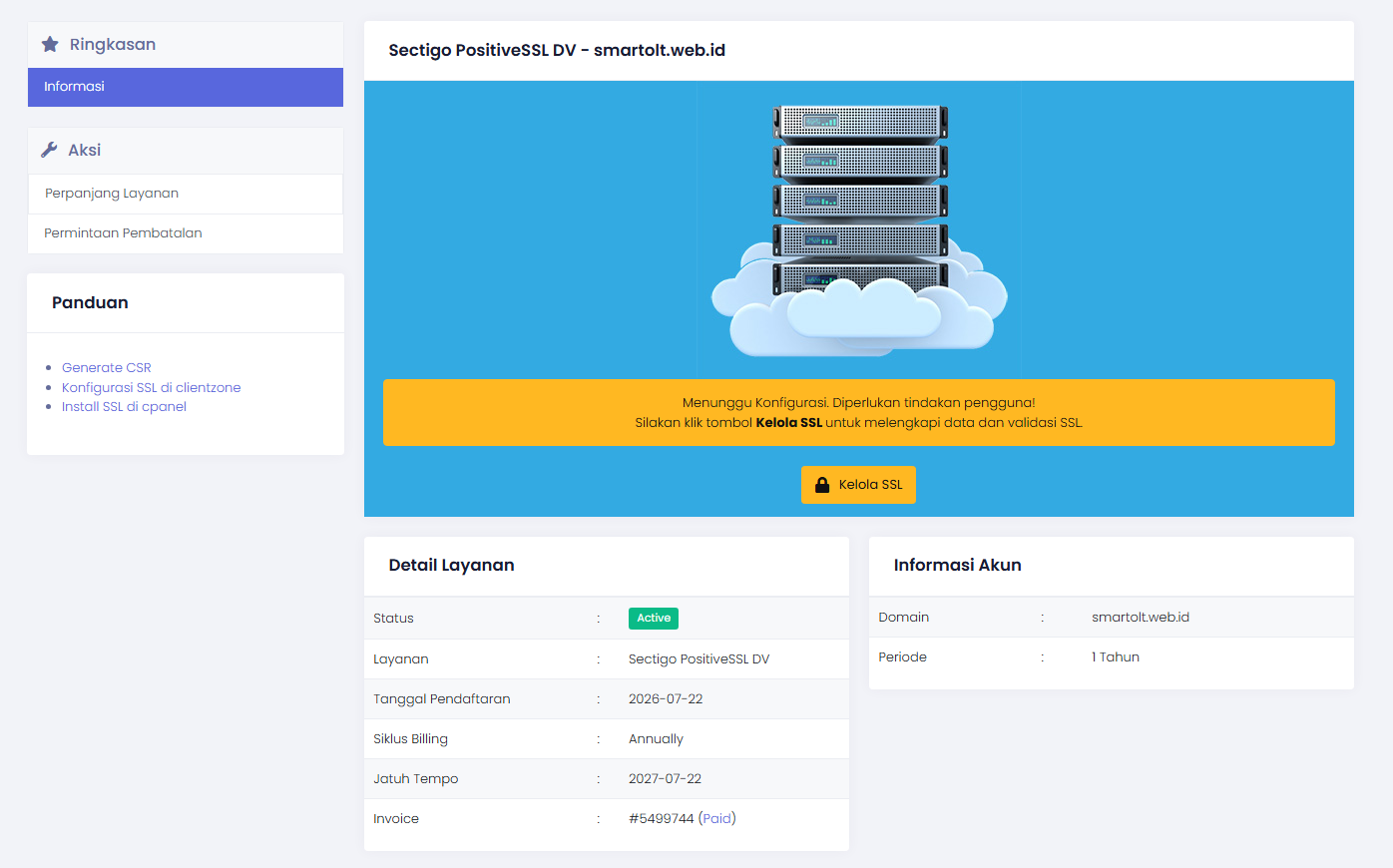Click the Domain label in Informasi Akun
Viewport: 1393px width, 868px height.
904,618
